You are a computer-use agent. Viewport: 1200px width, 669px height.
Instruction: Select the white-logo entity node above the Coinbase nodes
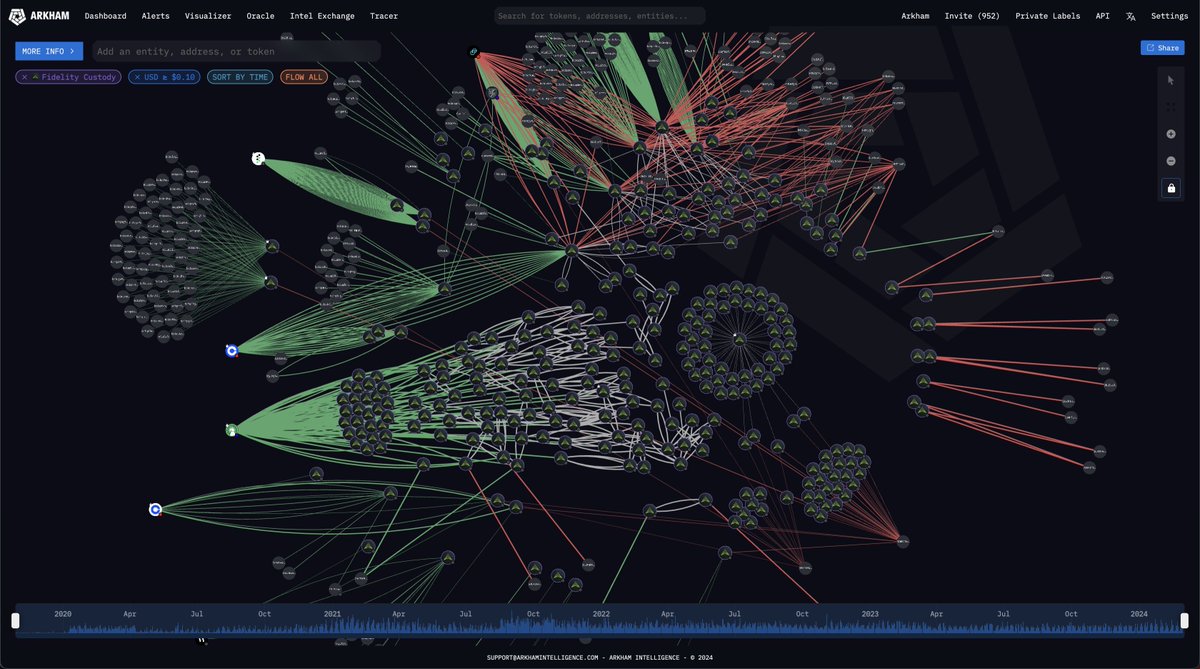pyautogui.click(x=258, y=158)
